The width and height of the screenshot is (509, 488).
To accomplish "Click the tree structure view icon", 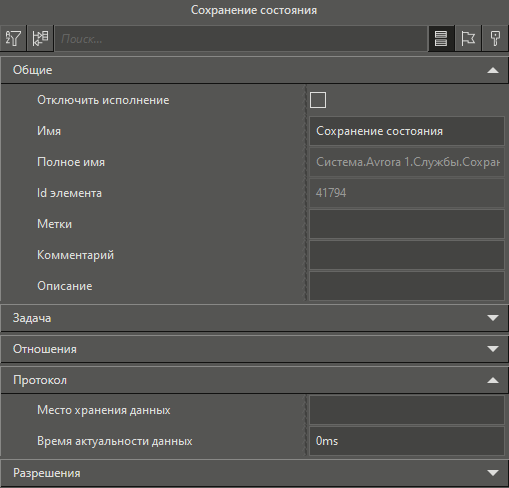I will pyautogui.click(x=40, y=39).
